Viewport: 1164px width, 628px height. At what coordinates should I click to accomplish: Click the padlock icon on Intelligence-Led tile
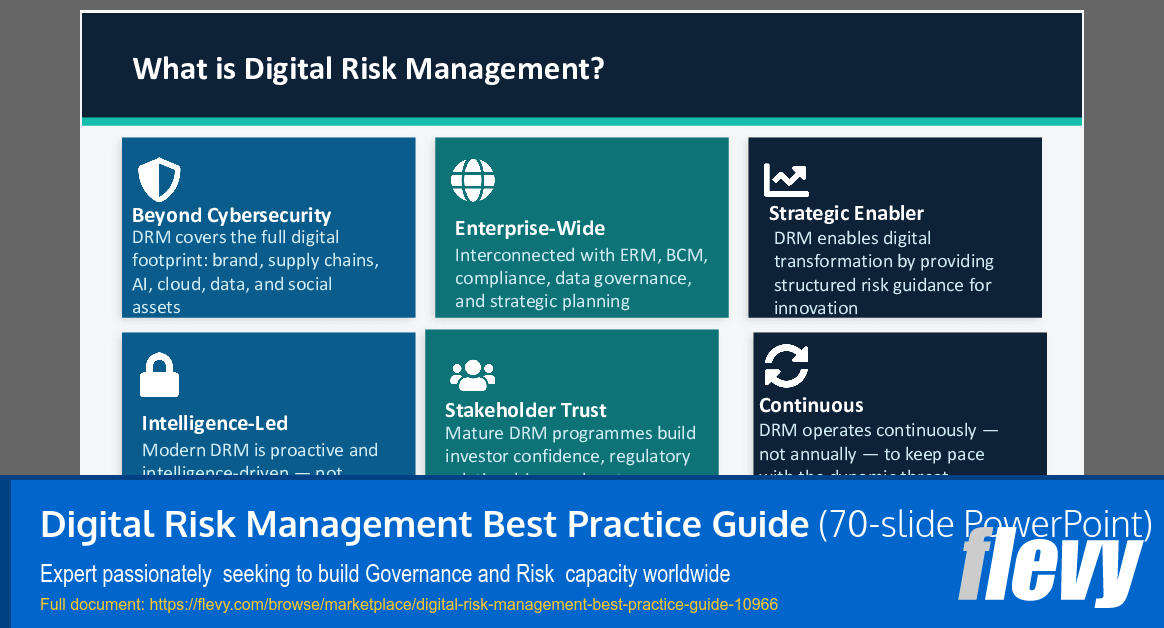tap(161, 374)
